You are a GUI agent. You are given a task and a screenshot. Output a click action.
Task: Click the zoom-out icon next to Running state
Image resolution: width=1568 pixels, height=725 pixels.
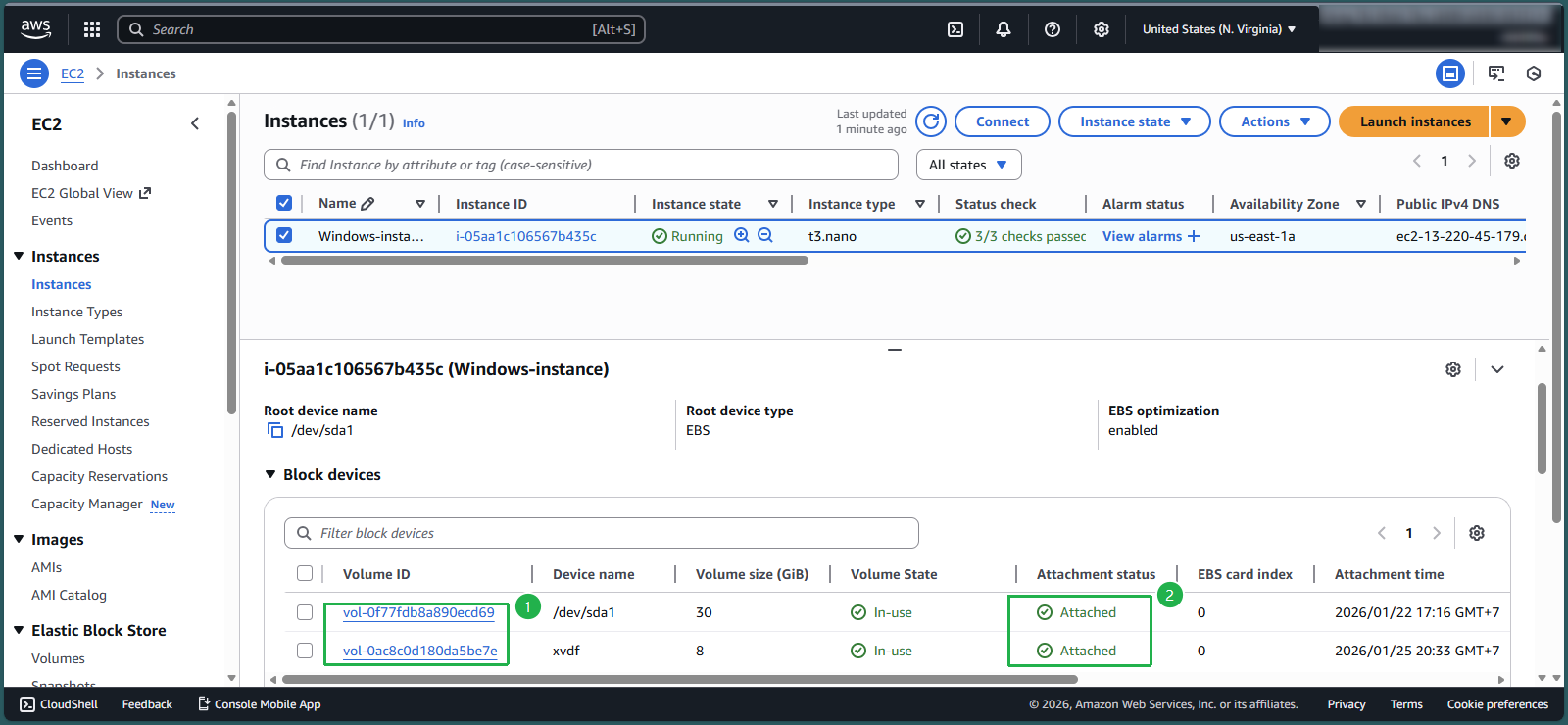[x=765, y=235]
